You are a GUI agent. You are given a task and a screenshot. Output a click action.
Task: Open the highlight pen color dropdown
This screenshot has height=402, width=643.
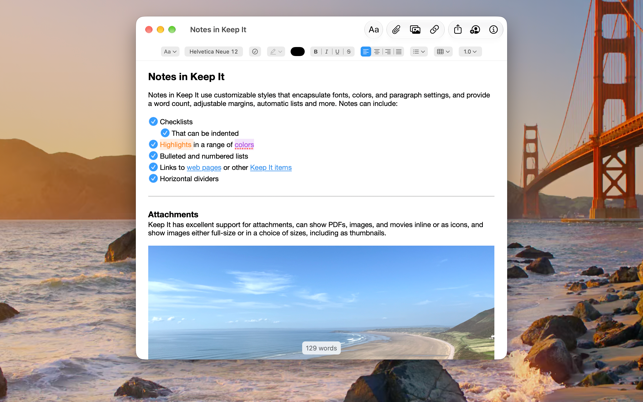[276, 52]
